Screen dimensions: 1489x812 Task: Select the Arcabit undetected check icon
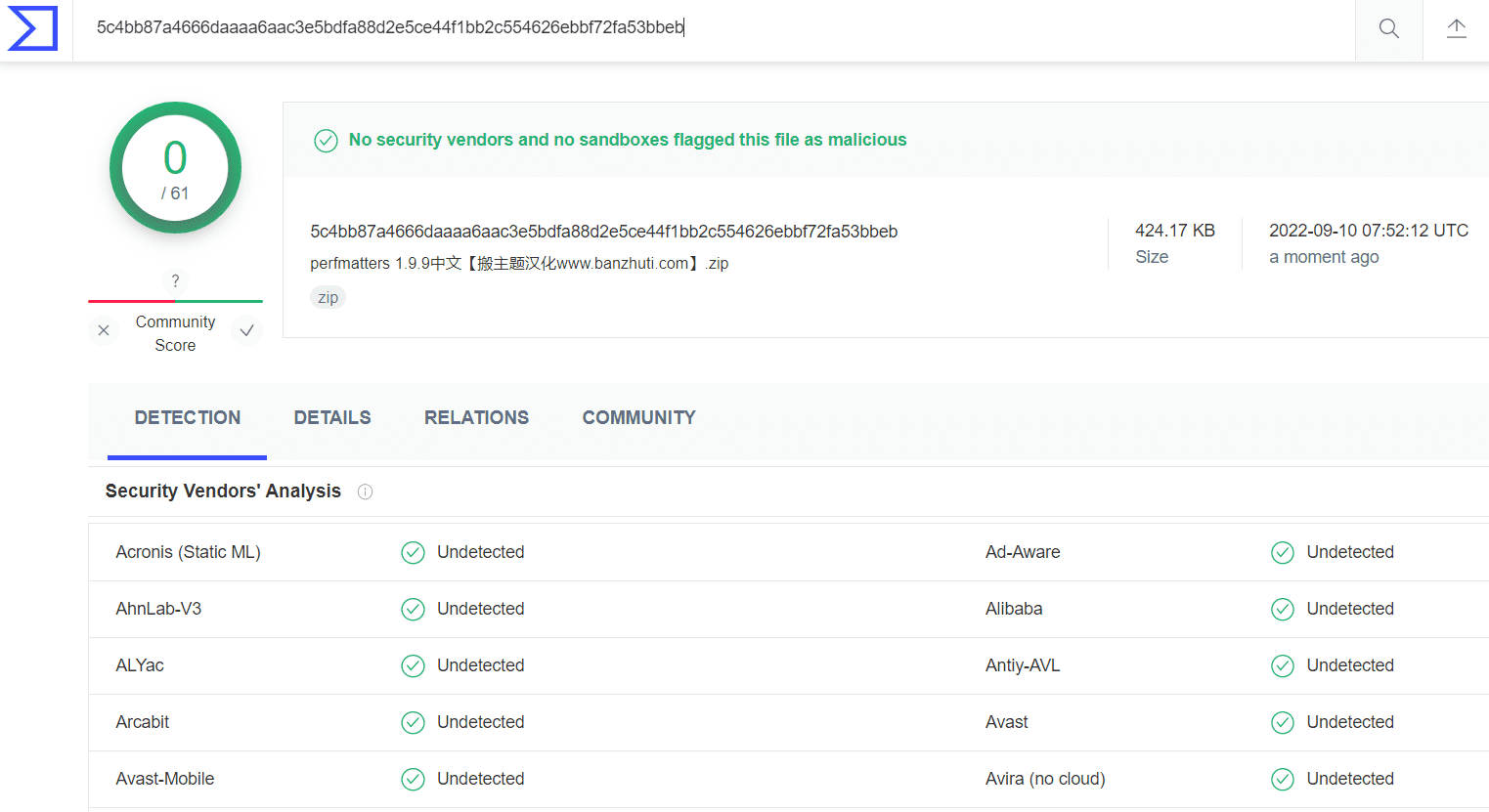click(x=413, y=723)
